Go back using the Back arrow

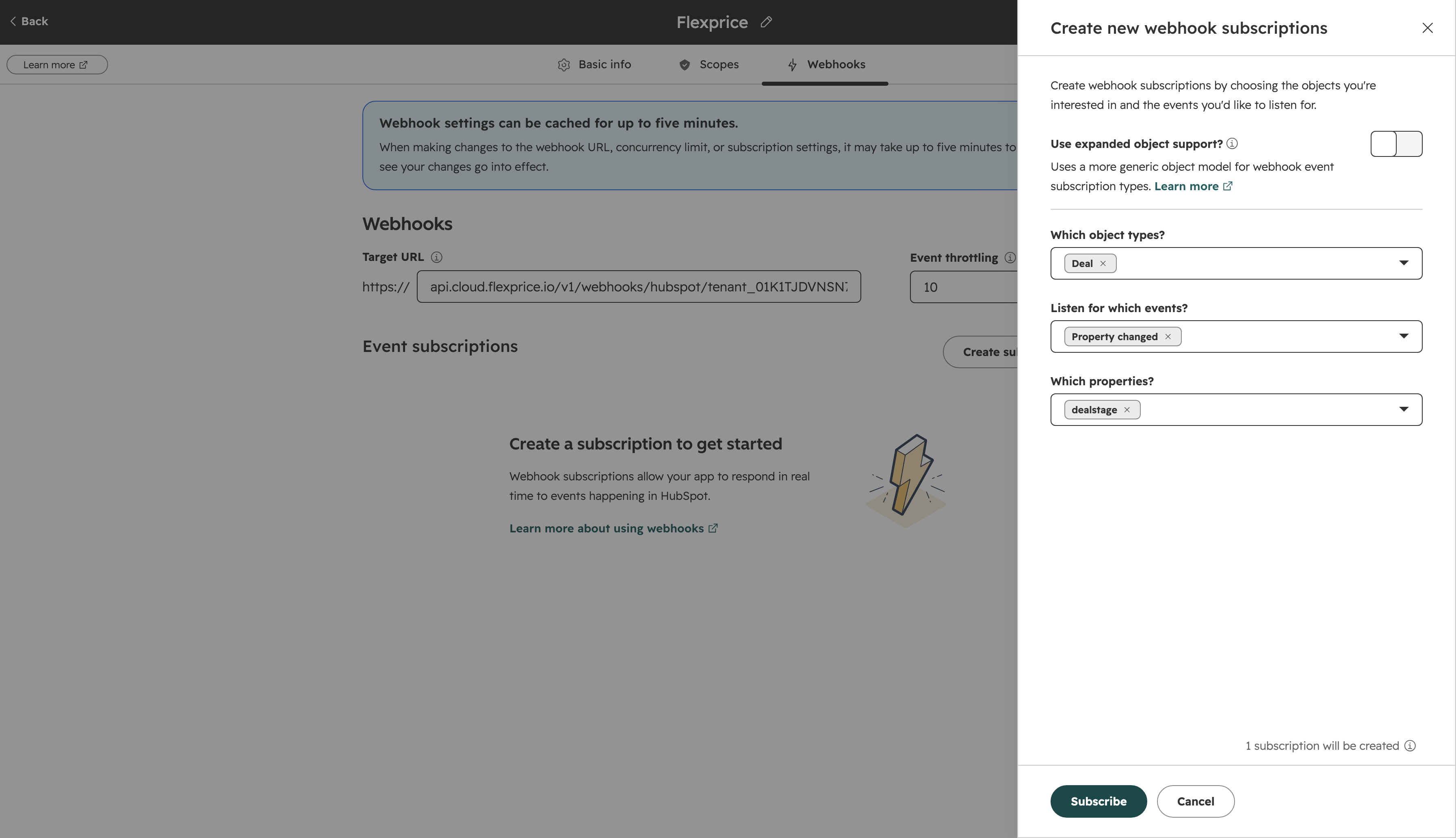tap(29, 21)
